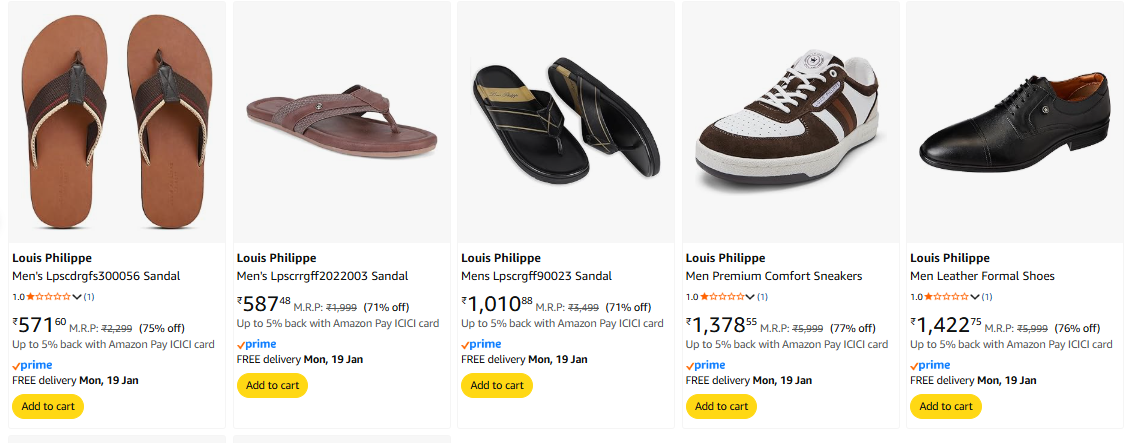The image size is (1130, 443).
Task: Click the ₹1,010 price of Lpscrgff90023 Sandal
Action: click(x=497, y=303)
